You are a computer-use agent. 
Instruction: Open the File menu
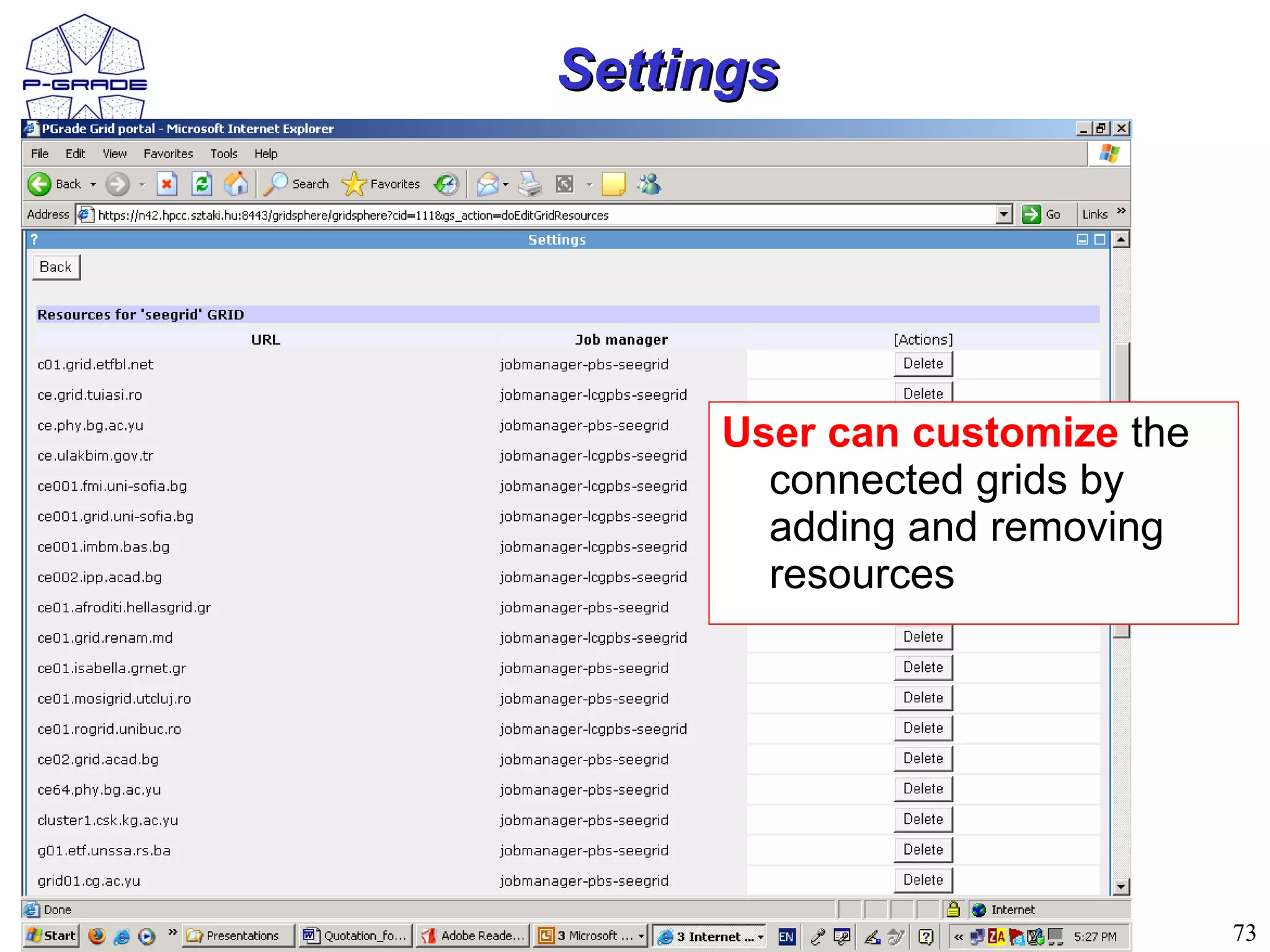click(x=40, y=154)
